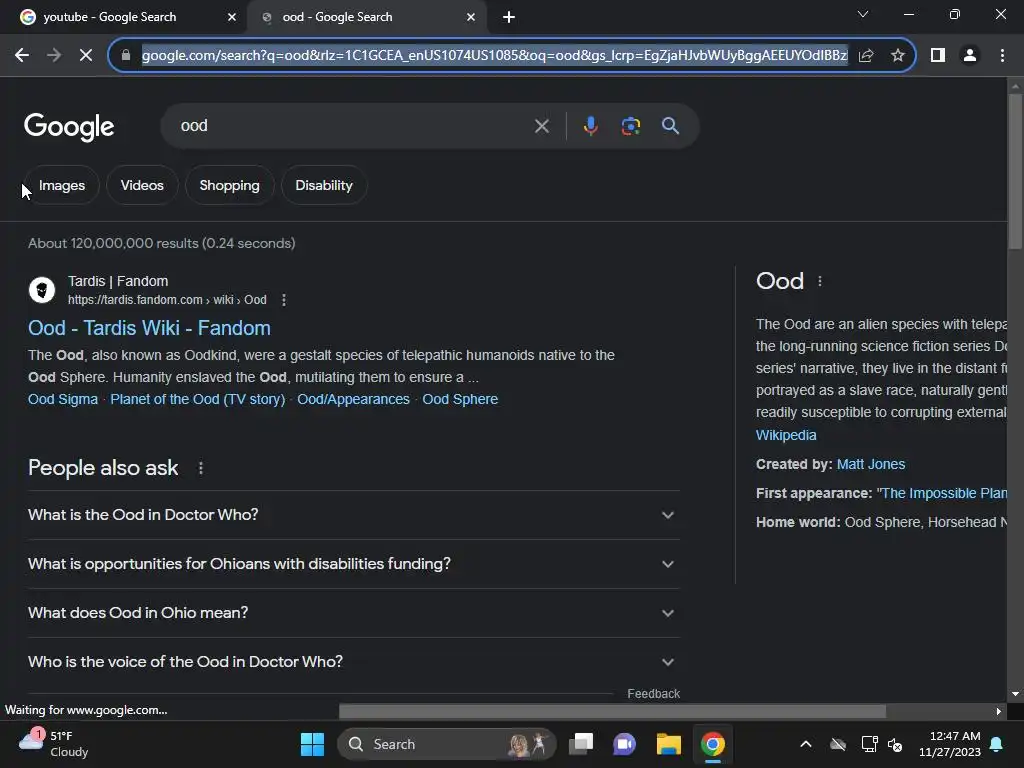Open Planet of the Ood (TV story) link

pyautogui.click(x=197, y=399)
